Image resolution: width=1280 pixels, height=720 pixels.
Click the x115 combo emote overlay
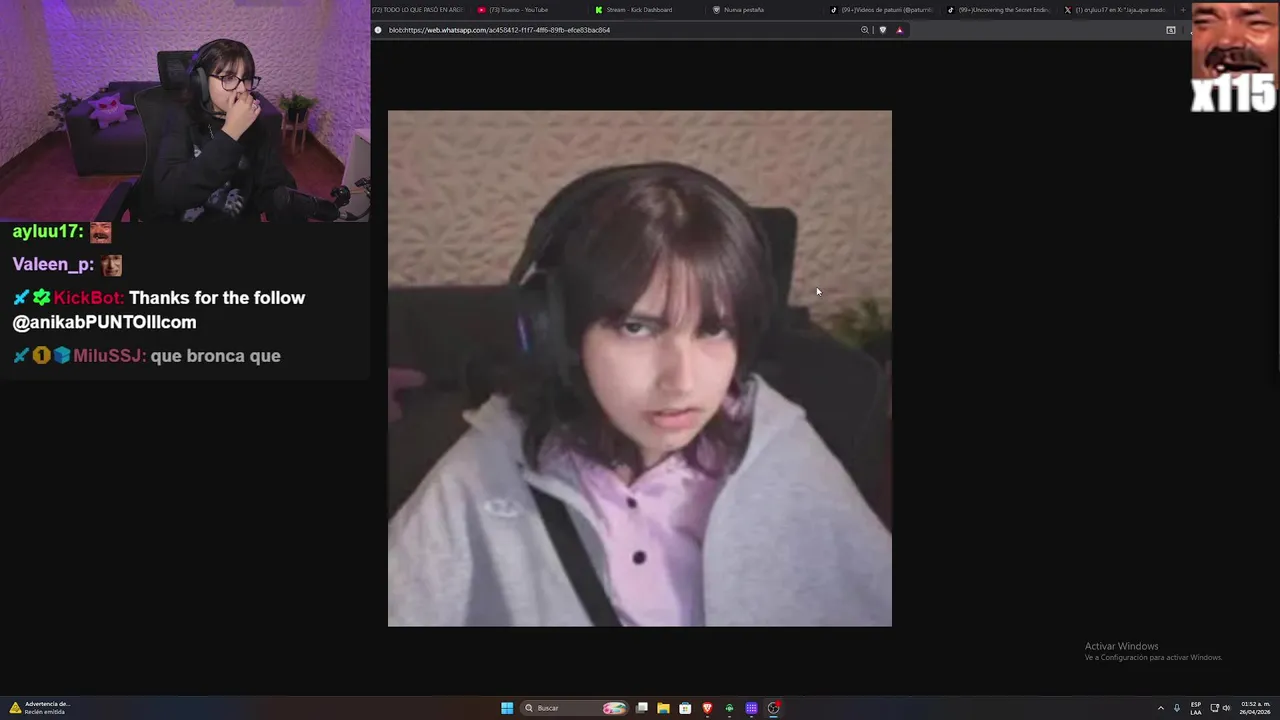pyautogui.click(x=1234, y=58)
